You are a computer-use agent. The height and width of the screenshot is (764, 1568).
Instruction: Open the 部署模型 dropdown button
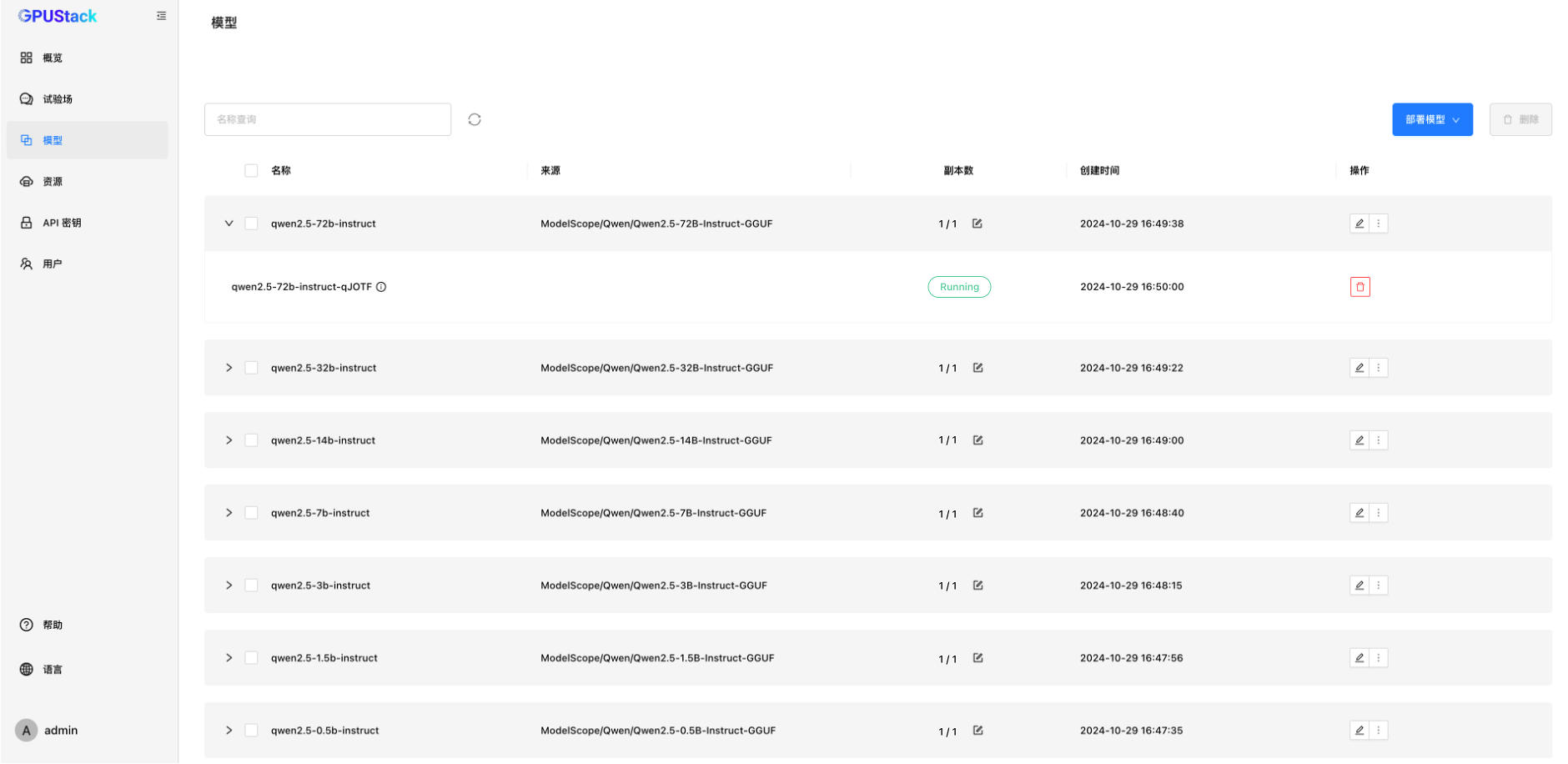pyautogui.click(x=1432, y=119)
